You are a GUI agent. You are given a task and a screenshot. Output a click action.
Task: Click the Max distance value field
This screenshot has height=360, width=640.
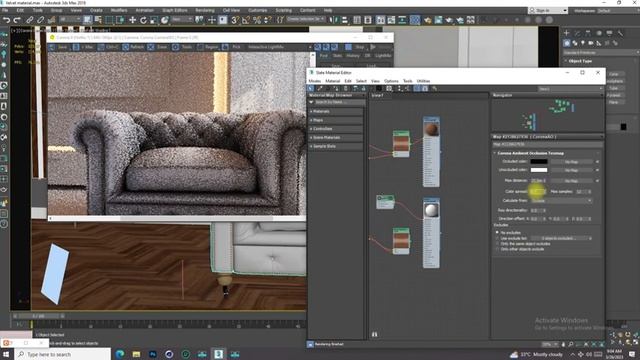537,180
